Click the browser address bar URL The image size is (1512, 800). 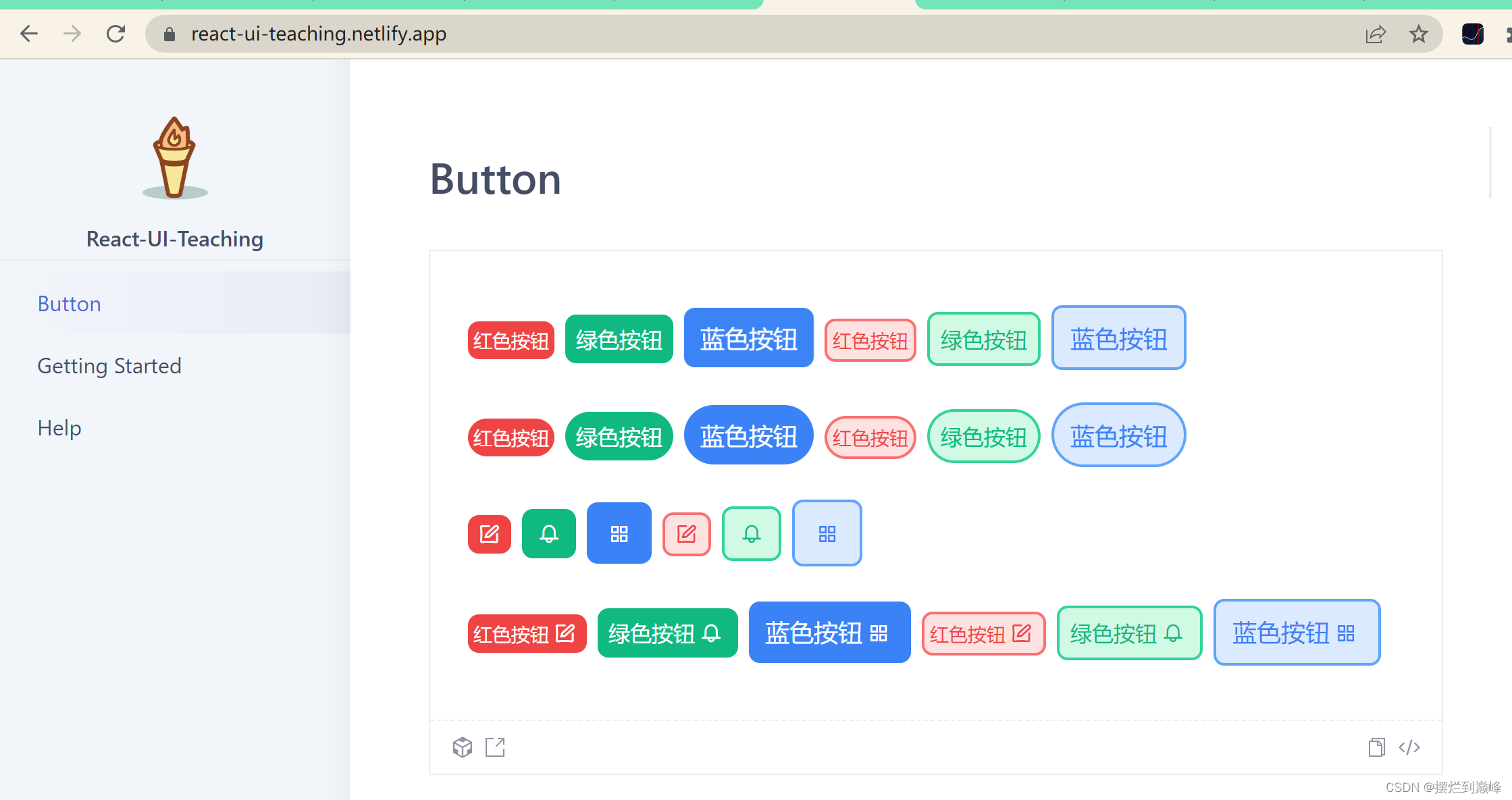coord(319,34)
